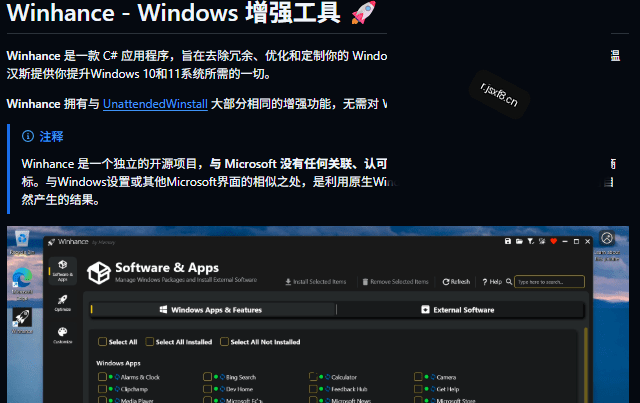This screenshot has height=403, width=640.
Task: Click the yellow vertical scrollbar in Winhance
Action: (586, 363)
